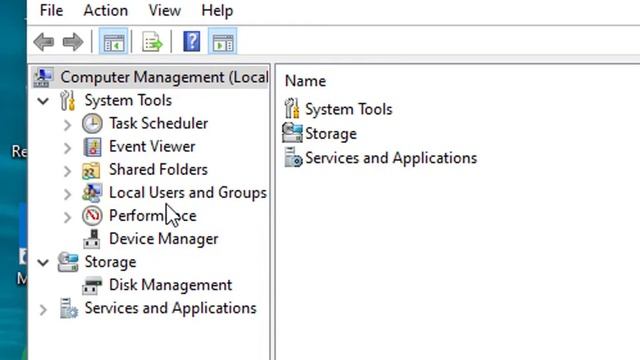Open the Help menu
Viewport: 640px width, 360px height.
(217, 10)
